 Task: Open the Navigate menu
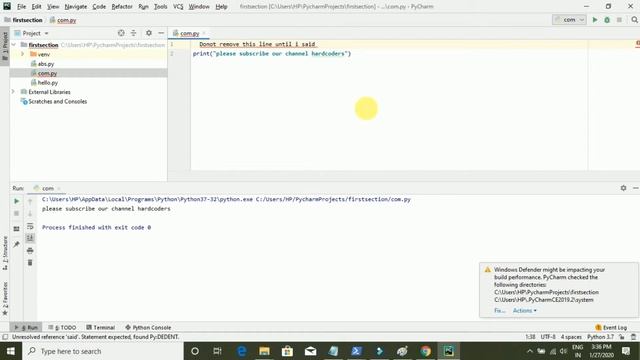[x=76, y=7]
